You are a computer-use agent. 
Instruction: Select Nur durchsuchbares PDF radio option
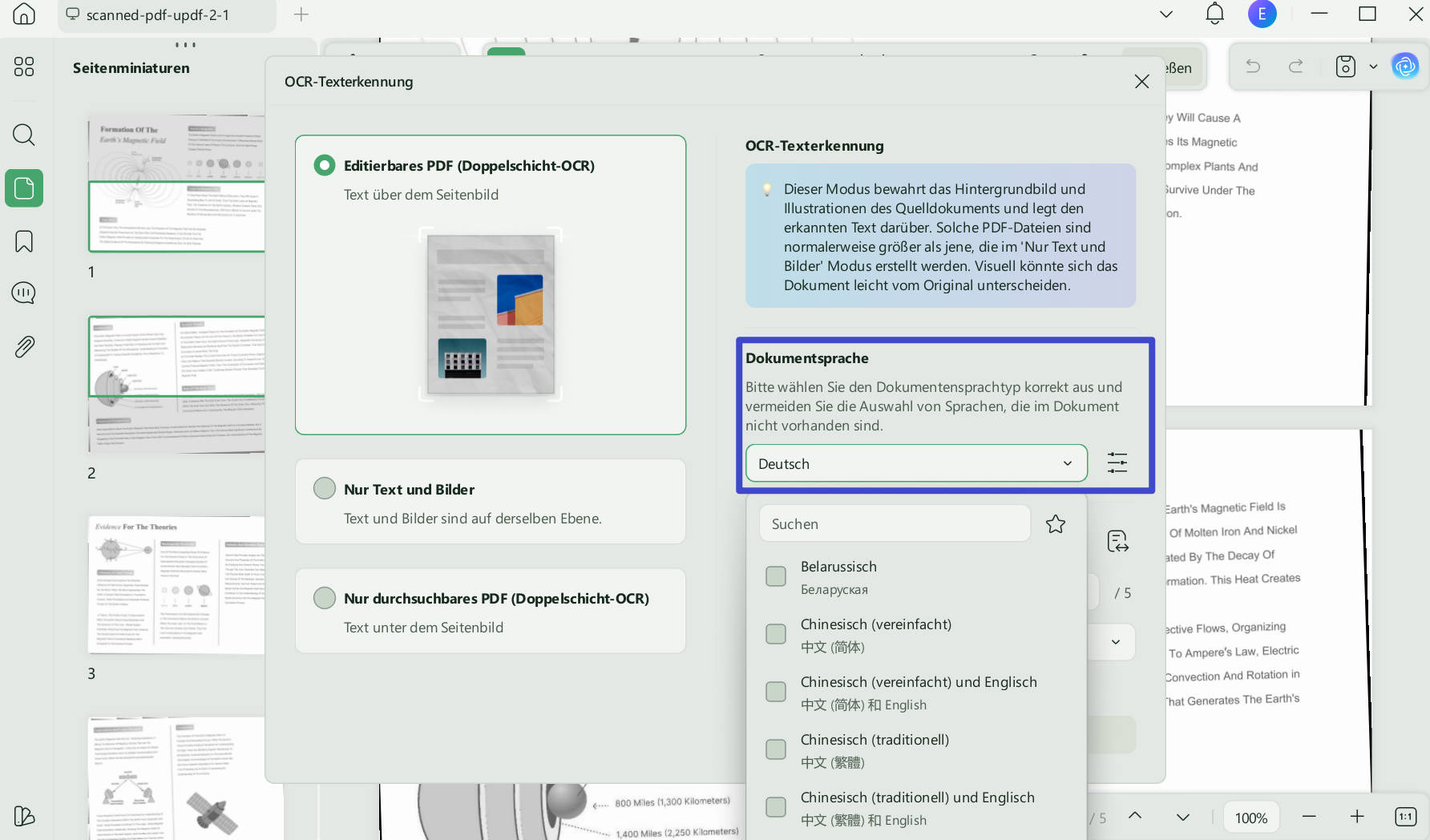pos(325,598)
